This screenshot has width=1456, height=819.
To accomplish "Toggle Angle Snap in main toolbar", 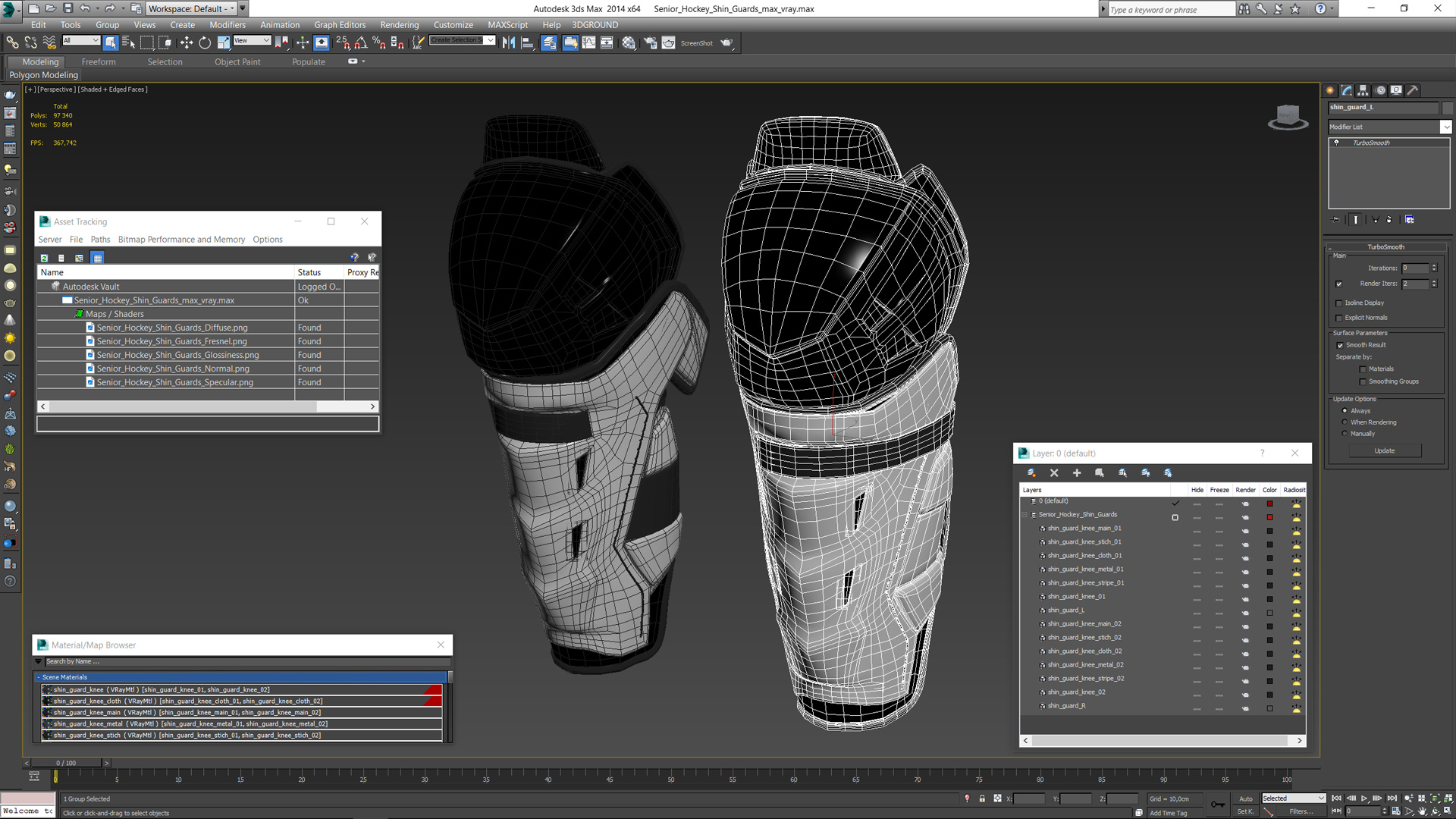I will click(361, 43).
